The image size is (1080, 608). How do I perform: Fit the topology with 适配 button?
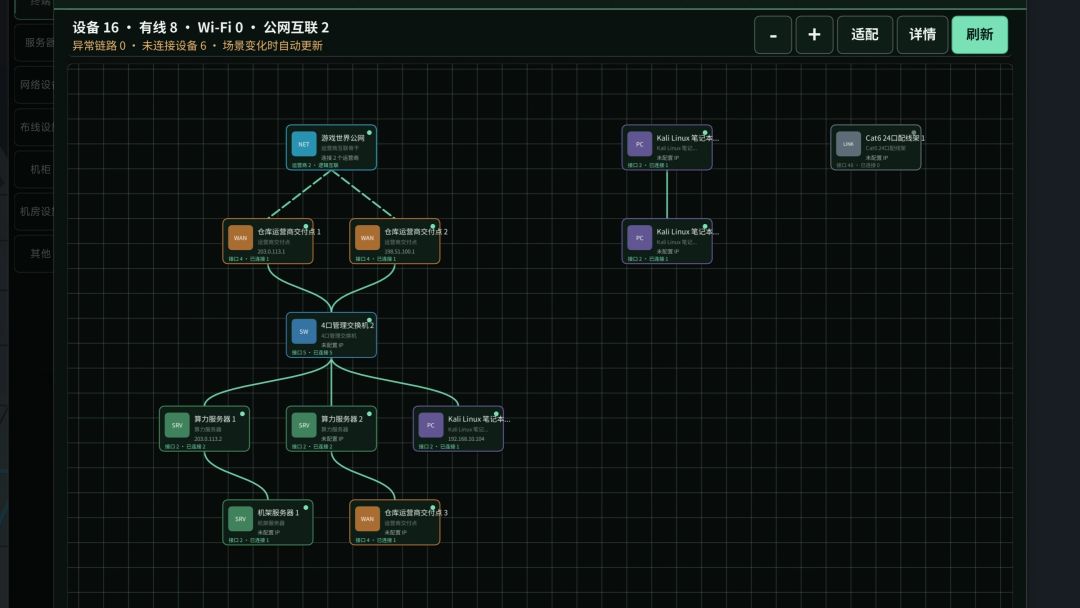point(865,34)
